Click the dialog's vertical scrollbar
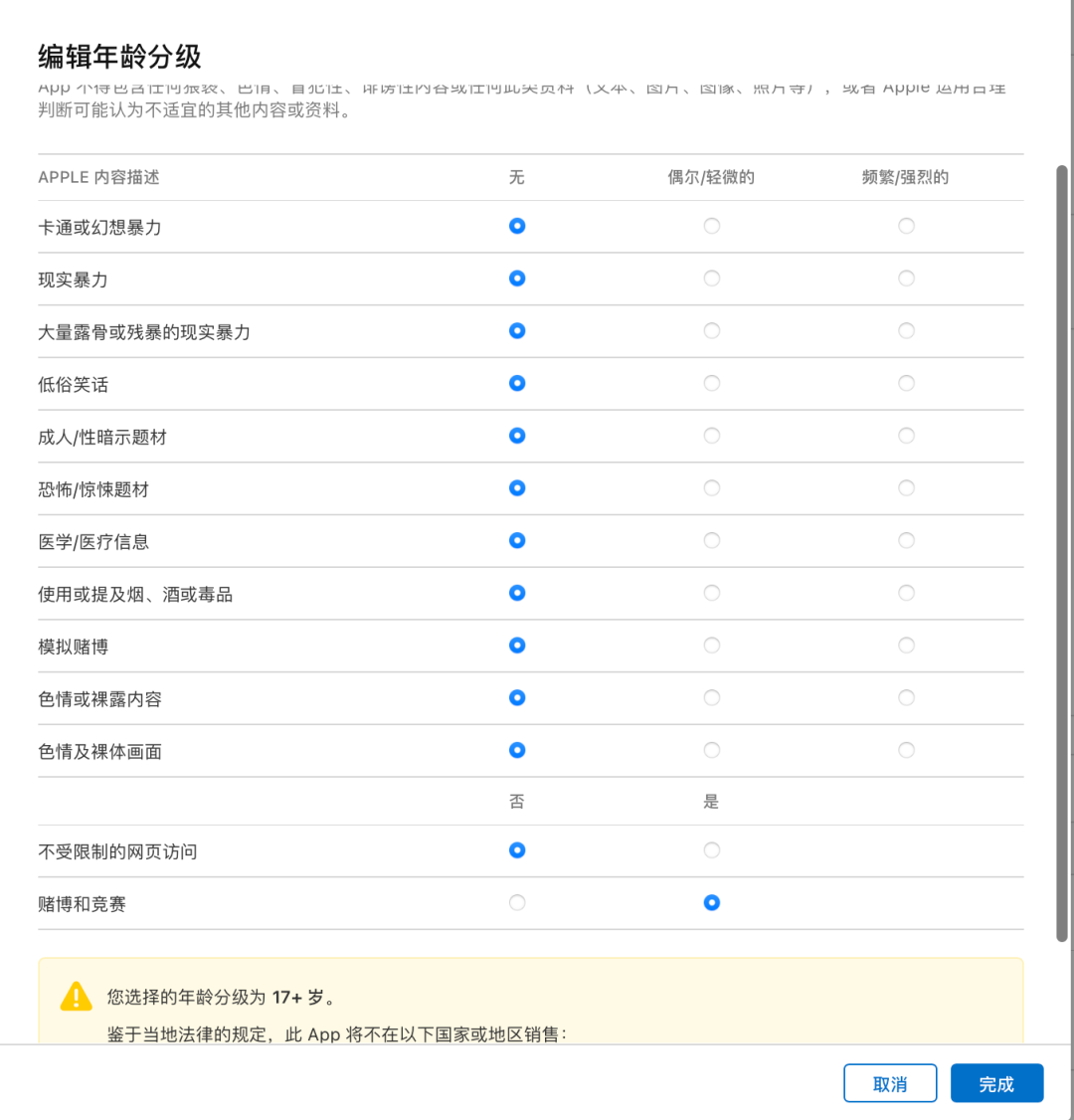Viewport: 1074px width, 1120px height. click(x=1062, y=554)
